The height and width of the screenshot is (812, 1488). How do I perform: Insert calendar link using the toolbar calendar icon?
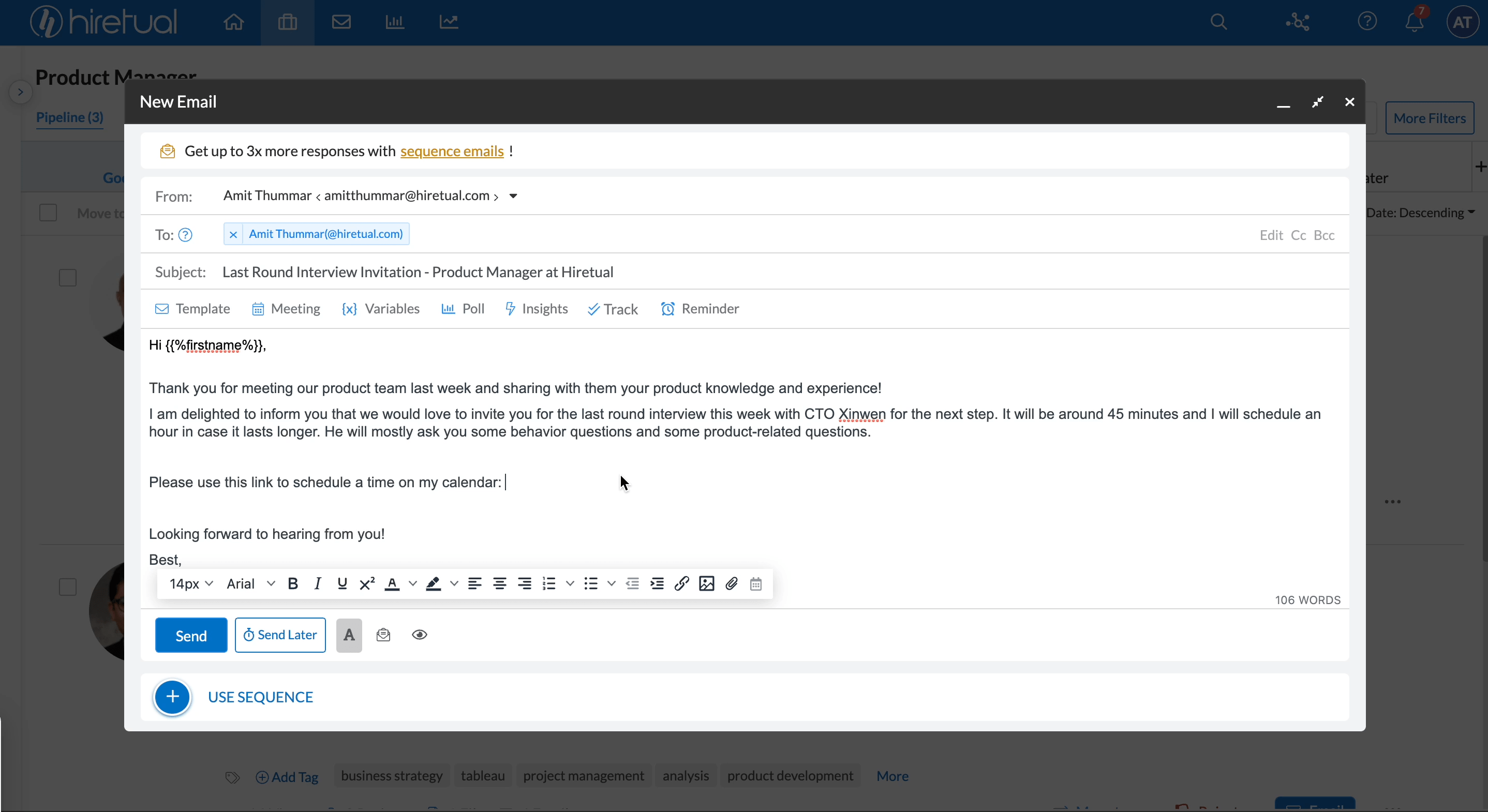[755, 584]
